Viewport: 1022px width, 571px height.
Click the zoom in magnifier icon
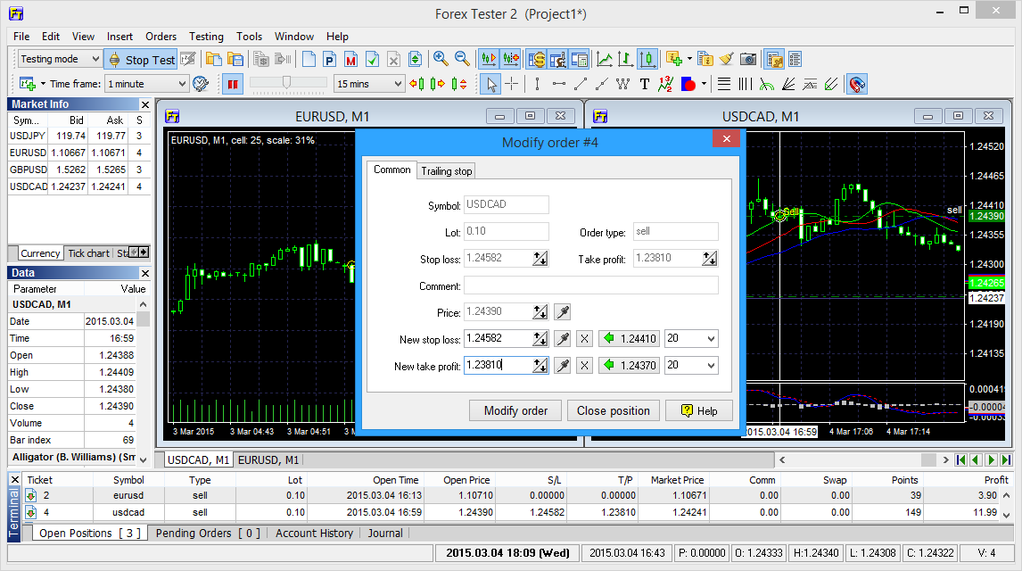tap(441, 59)
